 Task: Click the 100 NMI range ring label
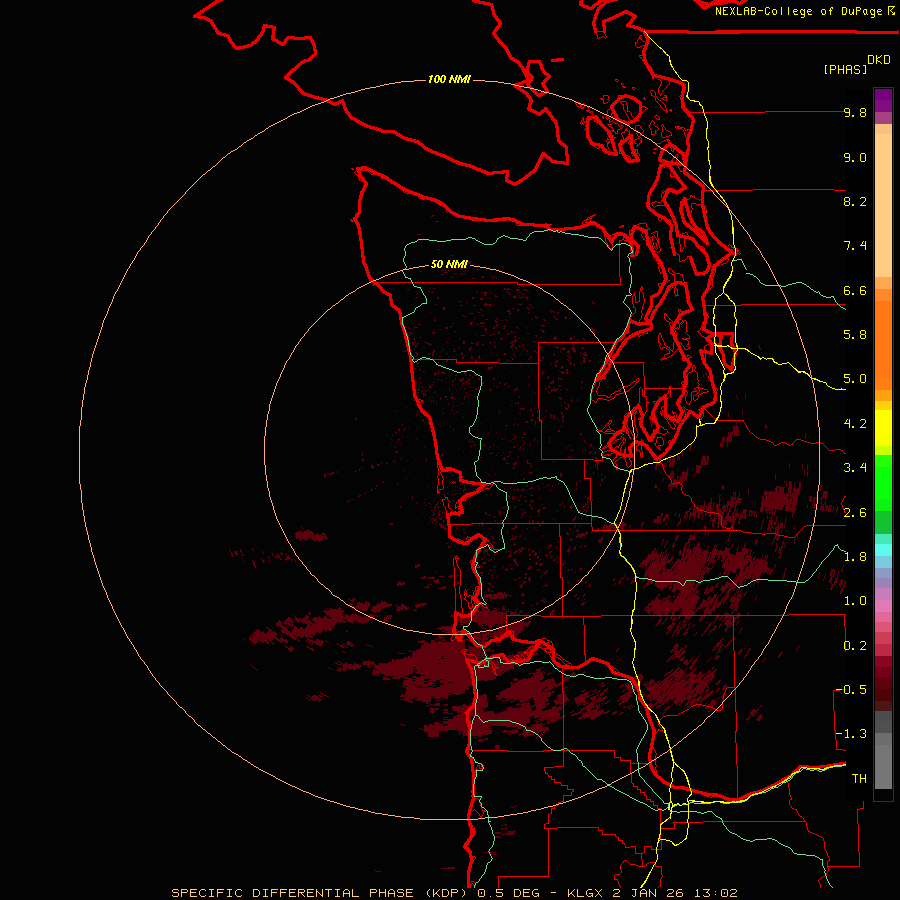[449, 79]
